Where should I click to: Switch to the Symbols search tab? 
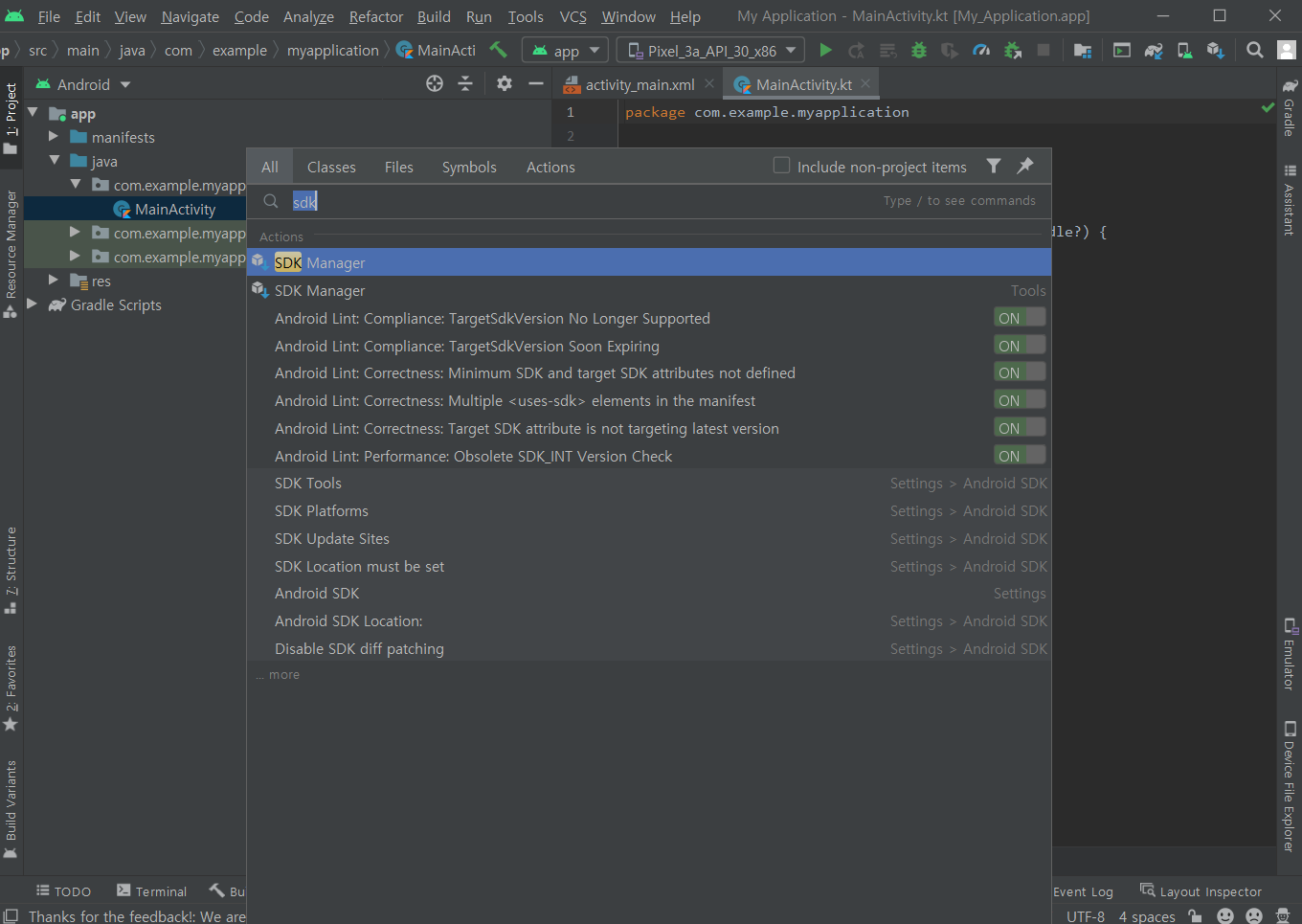pyautogui.click(x=469, y=167)
